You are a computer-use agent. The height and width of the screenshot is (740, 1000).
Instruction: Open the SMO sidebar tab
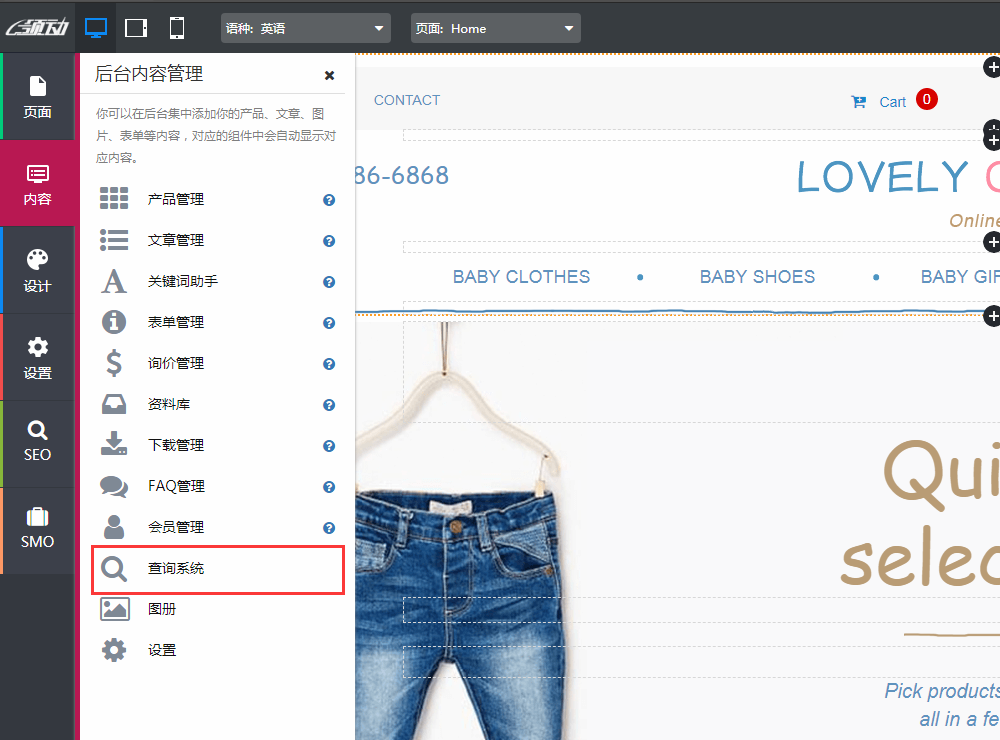(x=38, y=530)
